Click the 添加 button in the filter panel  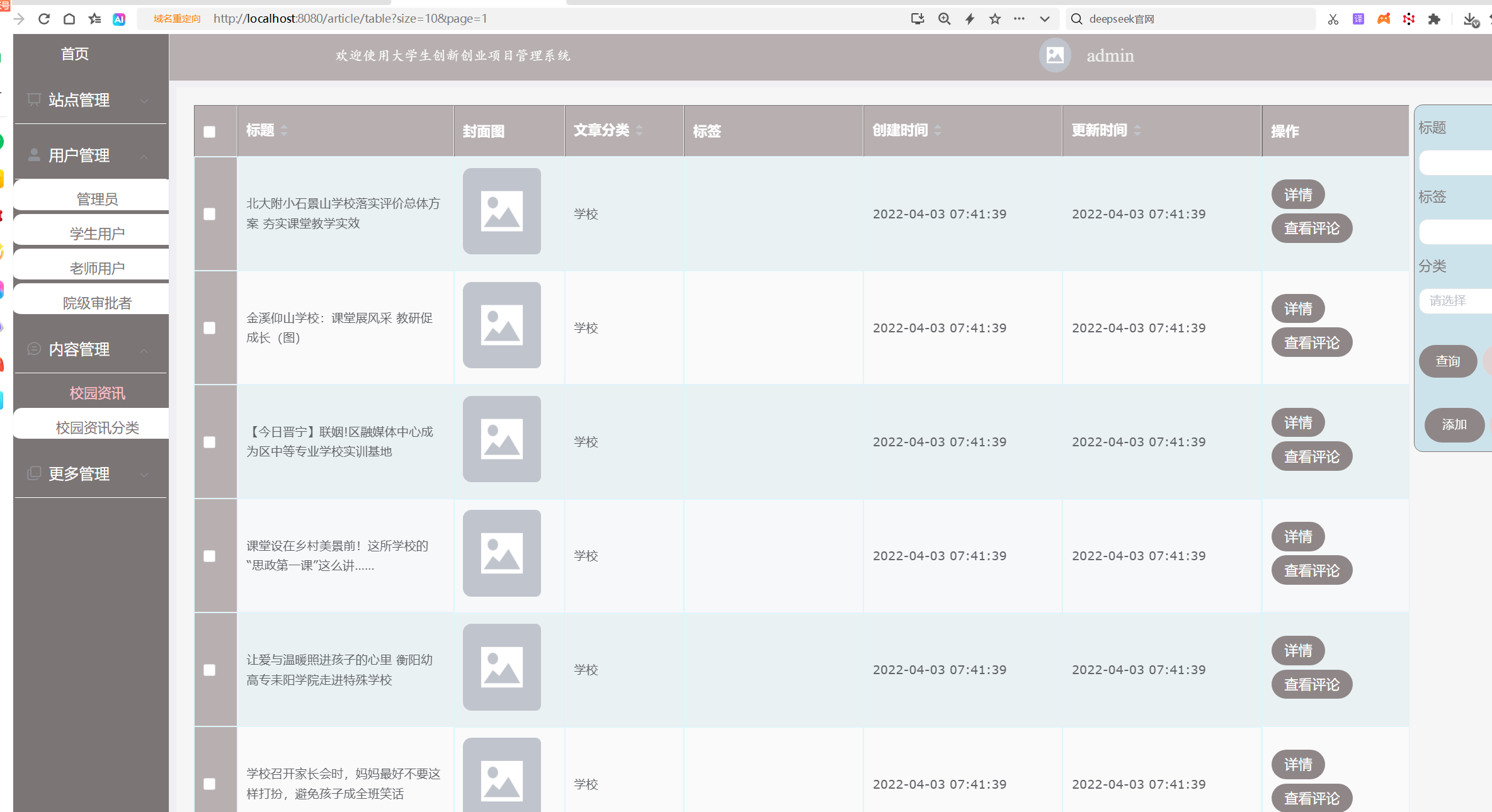[1454, 425]
